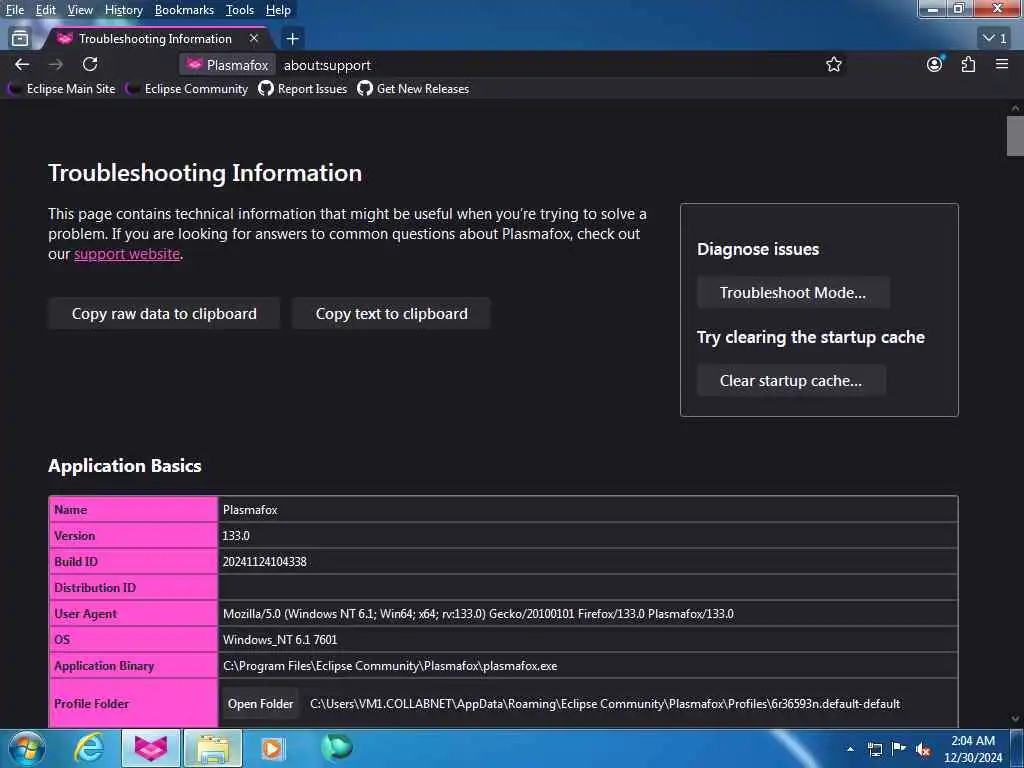Expand the list all tabs dropdown
Viewport: 1024px width, 768px height.
click(x=995, y=39)
